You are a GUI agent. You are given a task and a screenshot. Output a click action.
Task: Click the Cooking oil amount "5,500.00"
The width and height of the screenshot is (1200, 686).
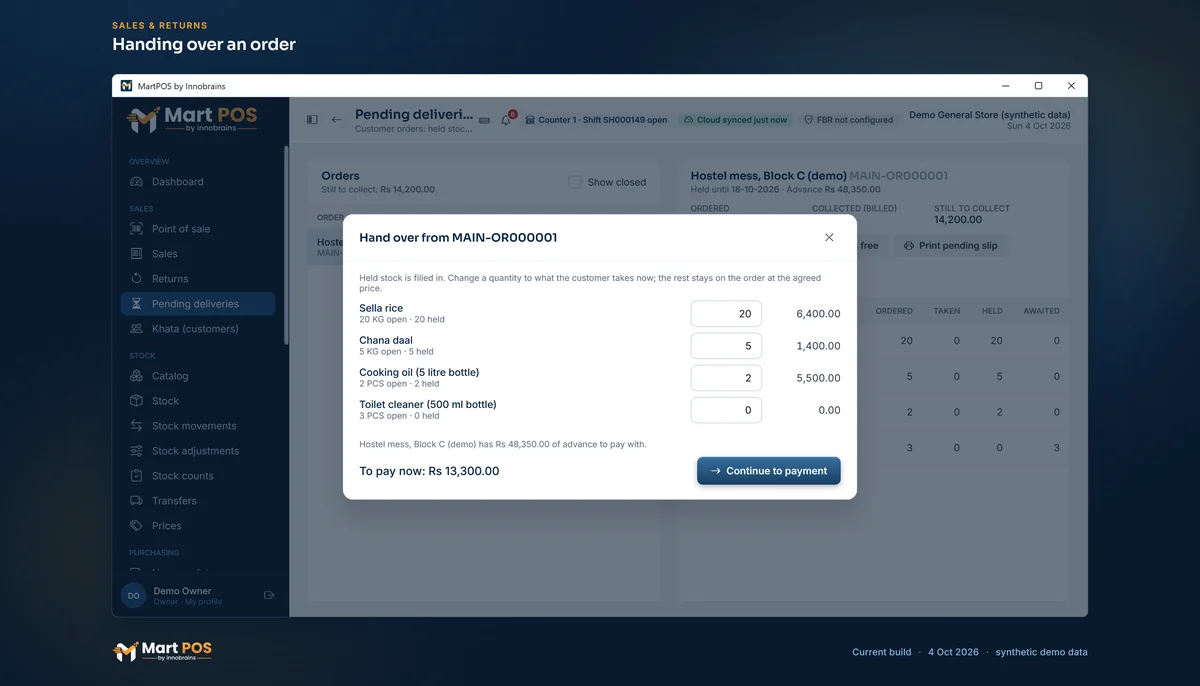point(819,378)
